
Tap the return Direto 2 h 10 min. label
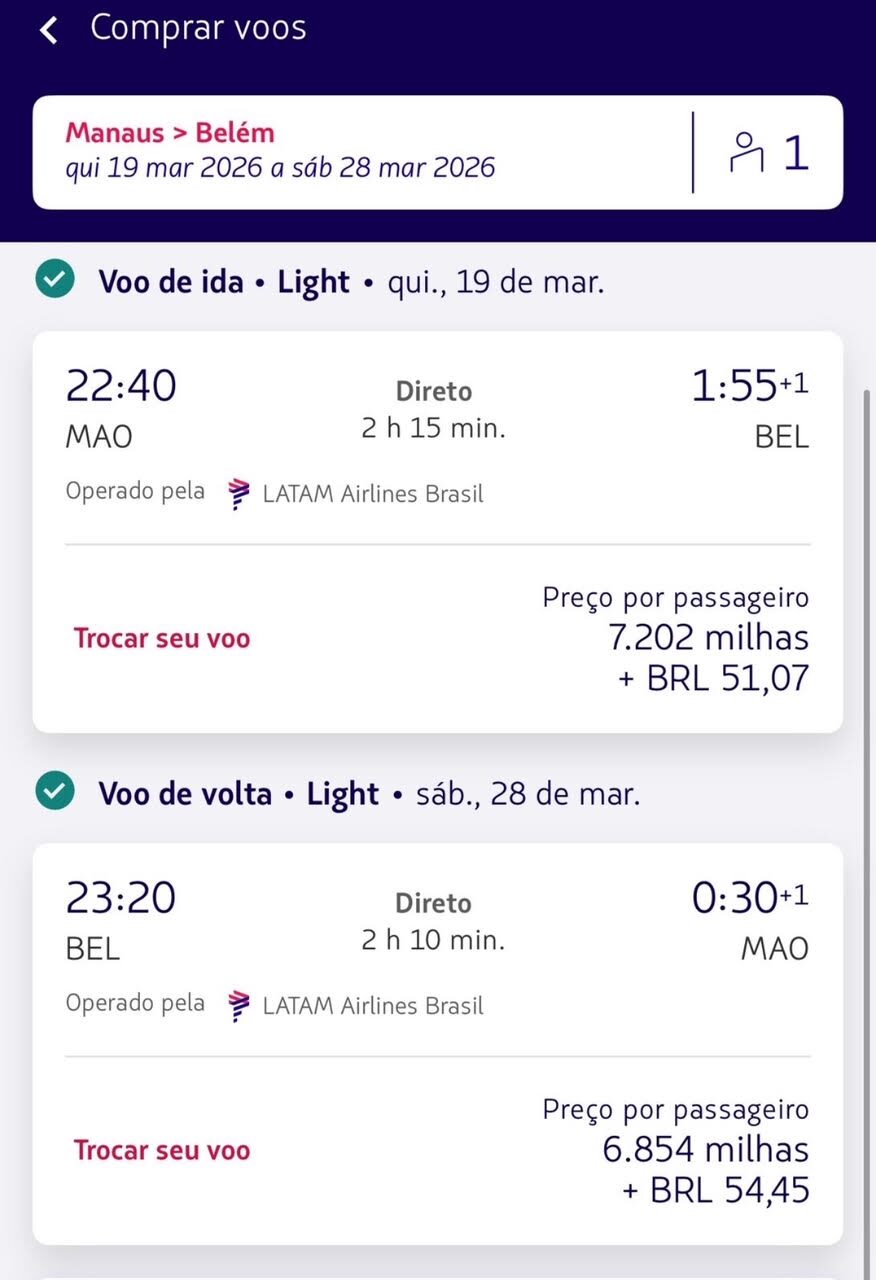click(x=433, y=921)
